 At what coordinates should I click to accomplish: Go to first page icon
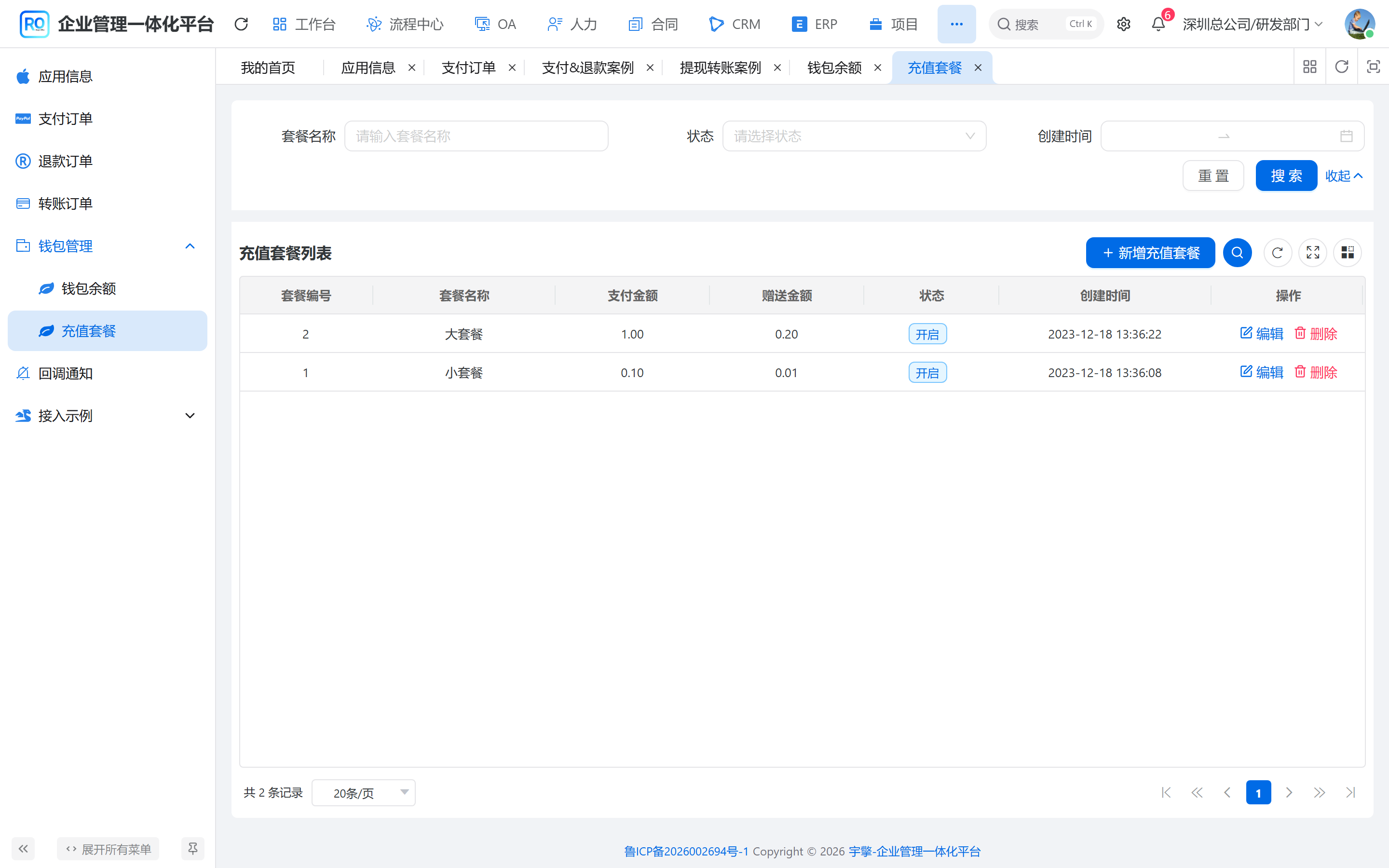click(1166, 793)
